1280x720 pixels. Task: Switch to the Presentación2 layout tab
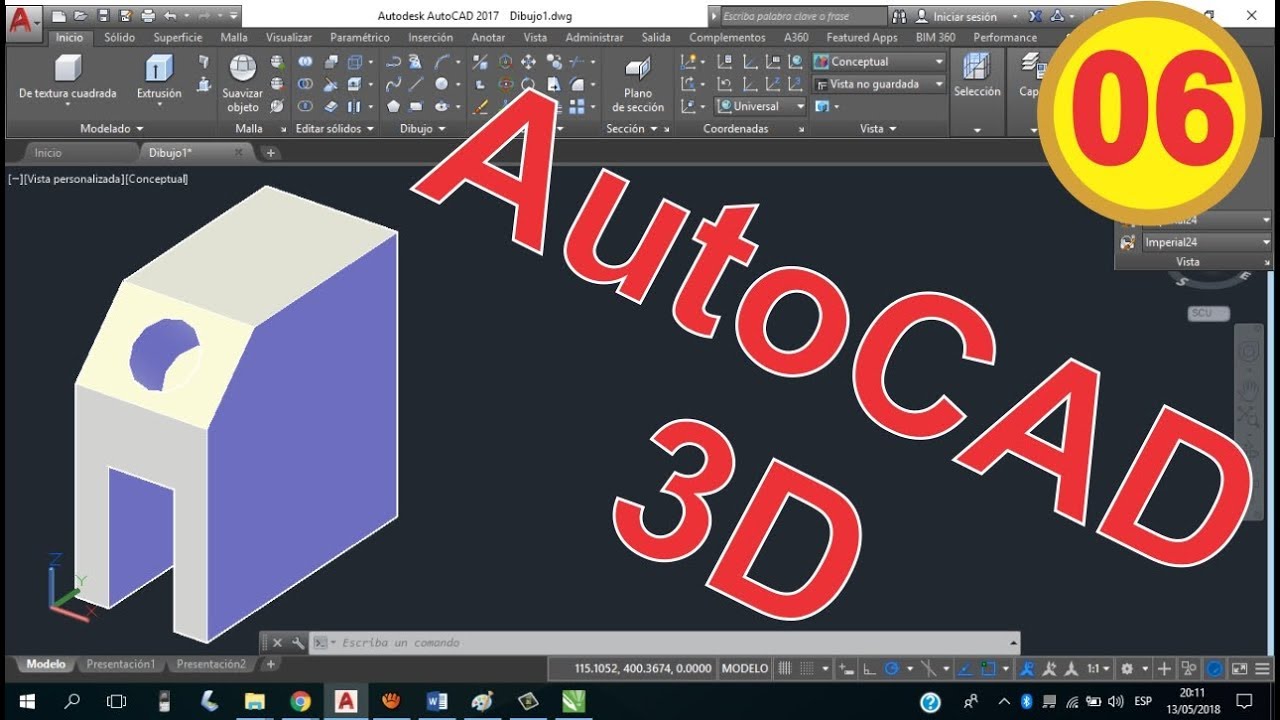(x=211, y=664)
